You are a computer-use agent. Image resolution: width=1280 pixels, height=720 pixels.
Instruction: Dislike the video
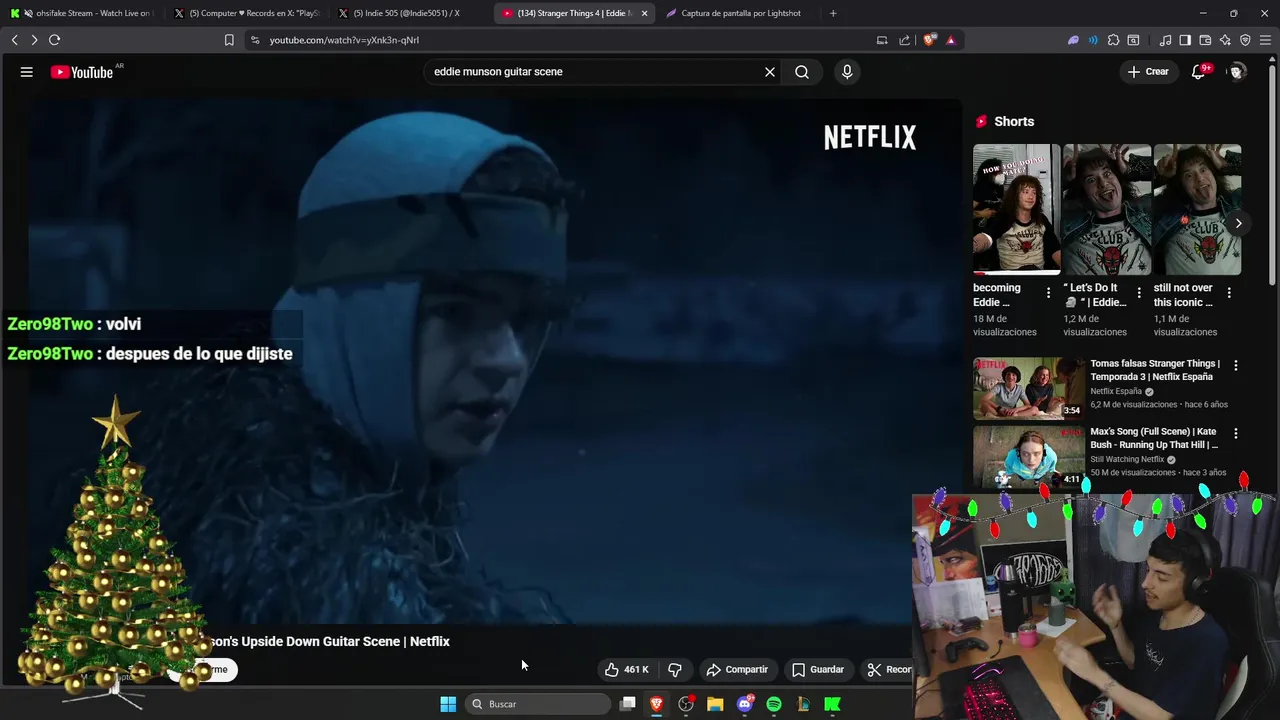click(x=675, y=669)
